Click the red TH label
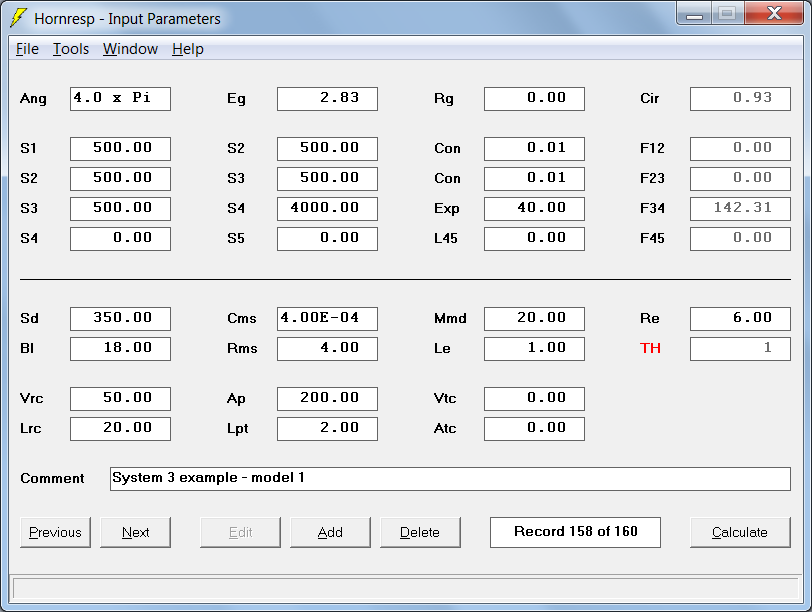This screenshot has width=812, height=612. 650,348
